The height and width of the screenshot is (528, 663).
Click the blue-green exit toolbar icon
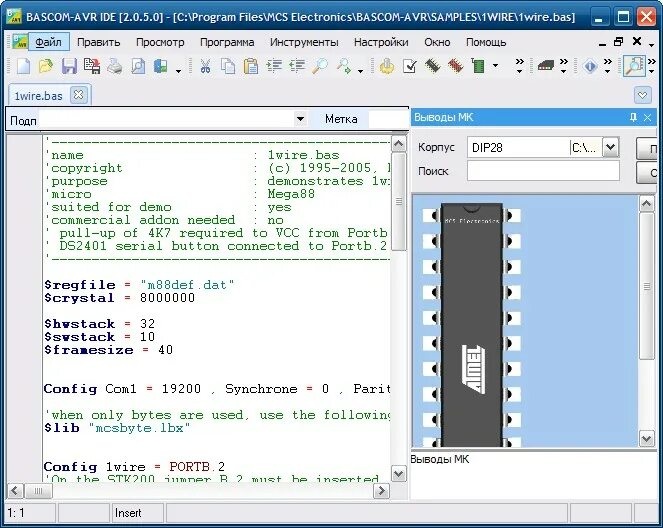(161, 66)
